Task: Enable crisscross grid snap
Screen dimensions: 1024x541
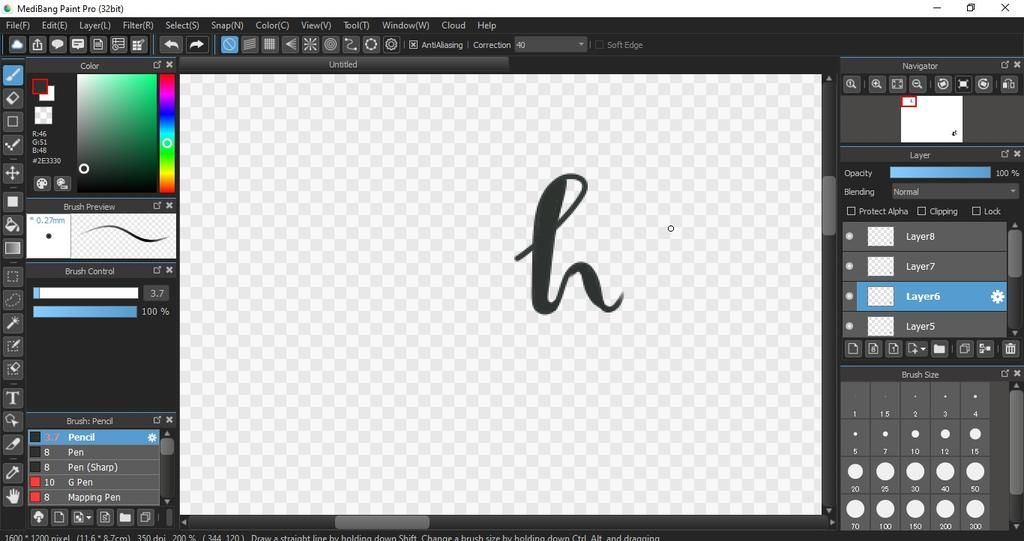Action: (270, 44)
